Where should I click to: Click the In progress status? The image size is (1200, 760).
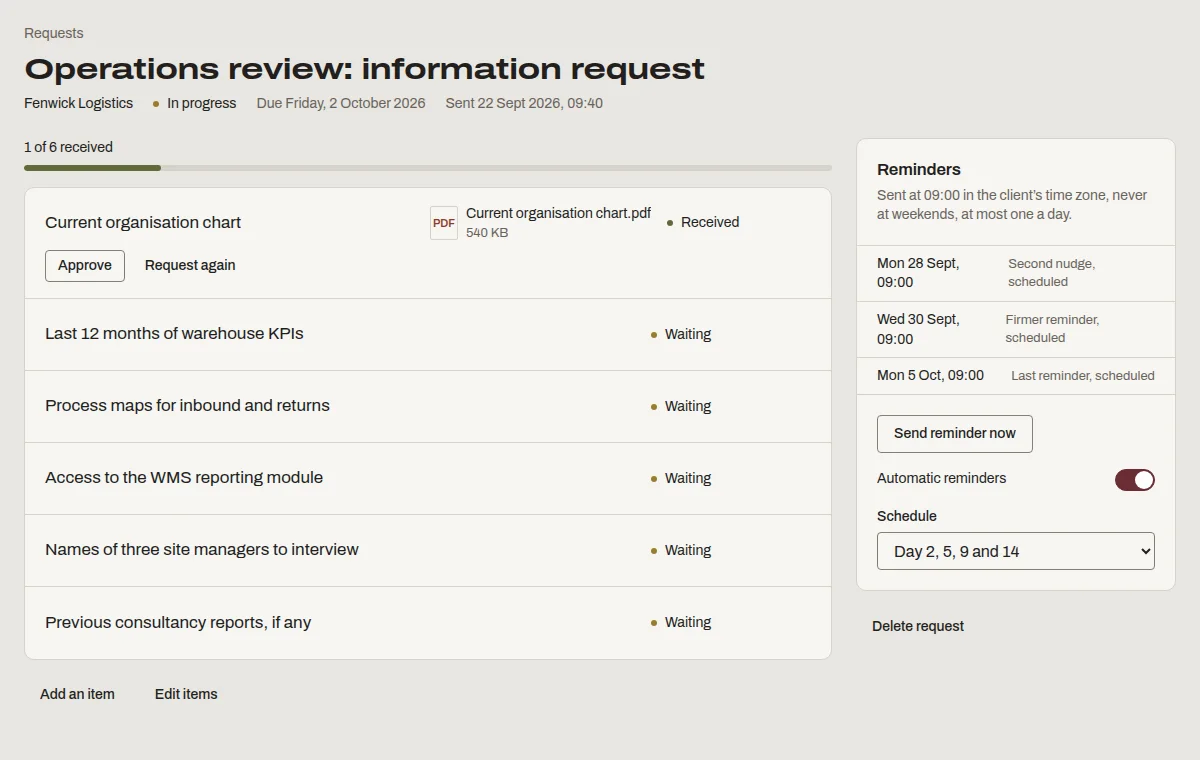click(194, 103)
